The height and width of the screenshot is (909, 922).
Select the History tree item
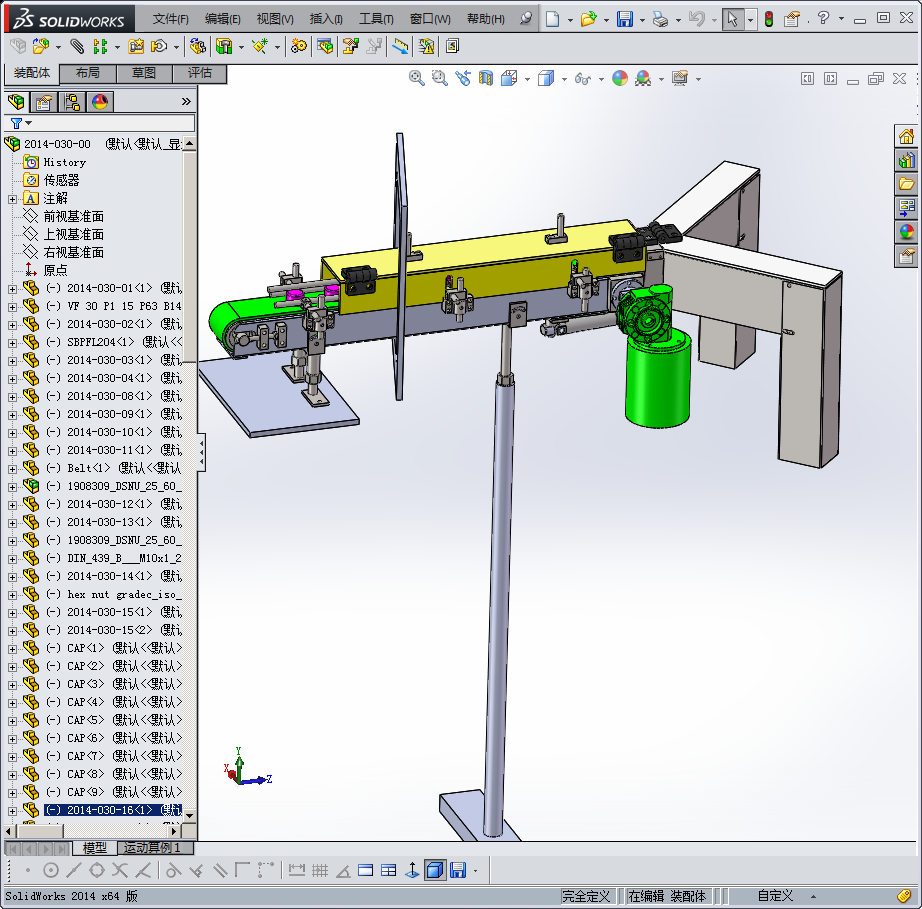click(x=65, y=162)
